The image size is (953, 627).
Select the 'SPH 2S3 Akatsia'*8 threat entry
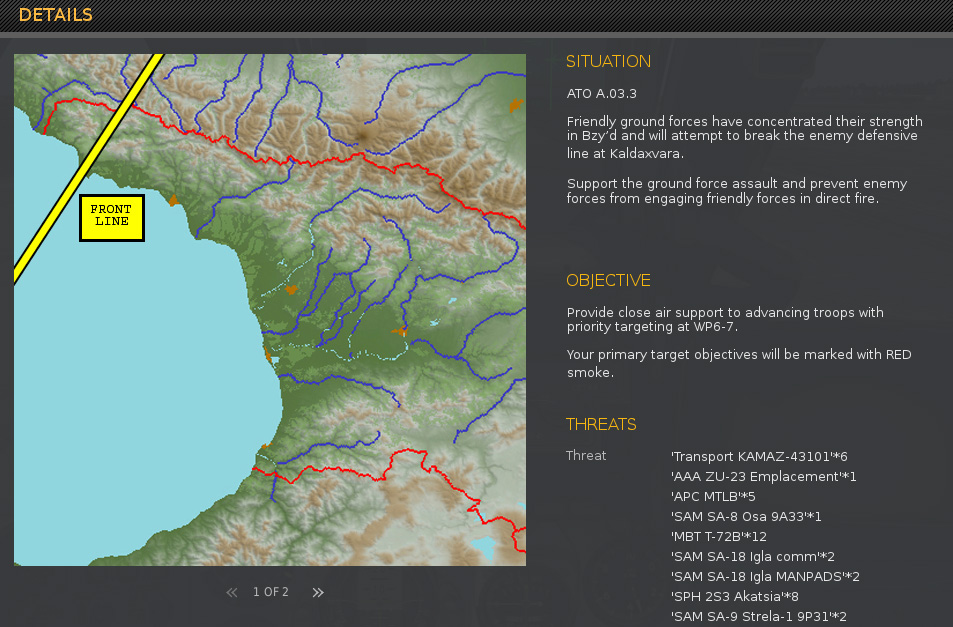(x=735, y=597)
